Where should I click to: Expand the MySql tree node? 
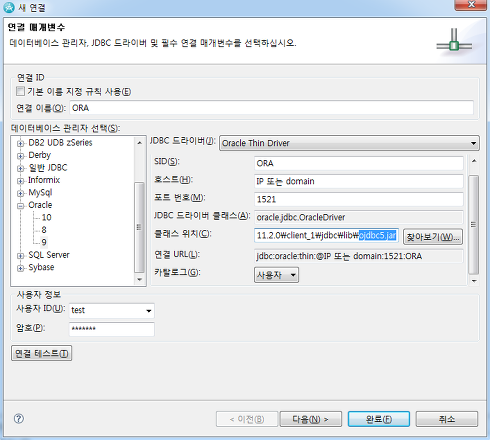(x=21, y=193)
